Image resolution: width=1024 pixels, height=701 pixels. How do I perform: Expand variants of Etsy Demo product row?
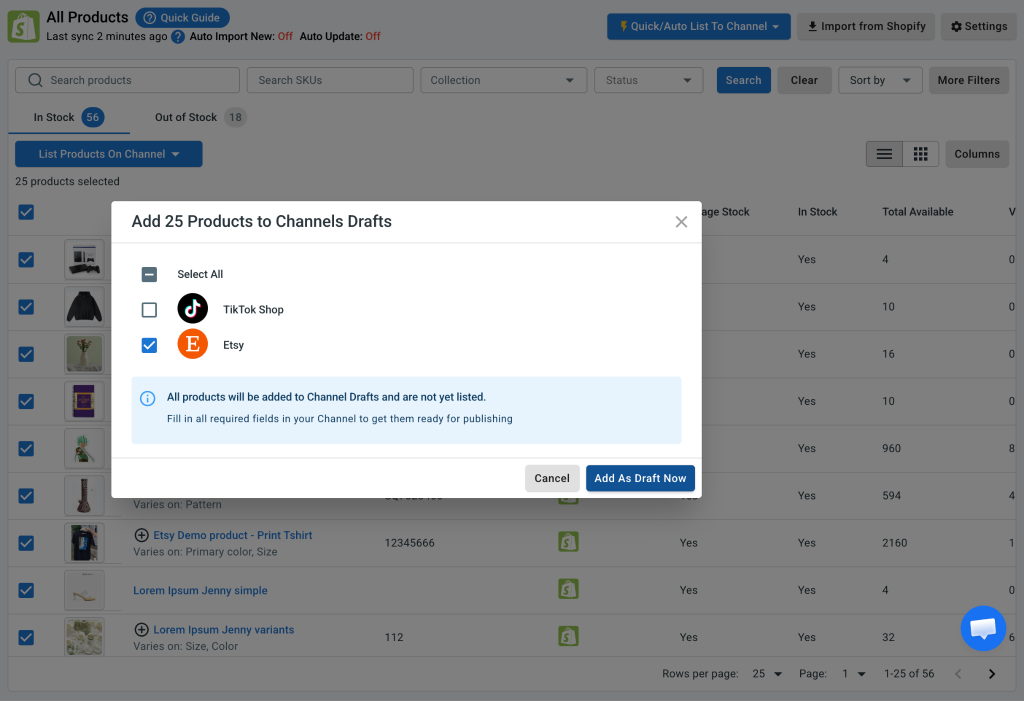(x=141, y=535)
